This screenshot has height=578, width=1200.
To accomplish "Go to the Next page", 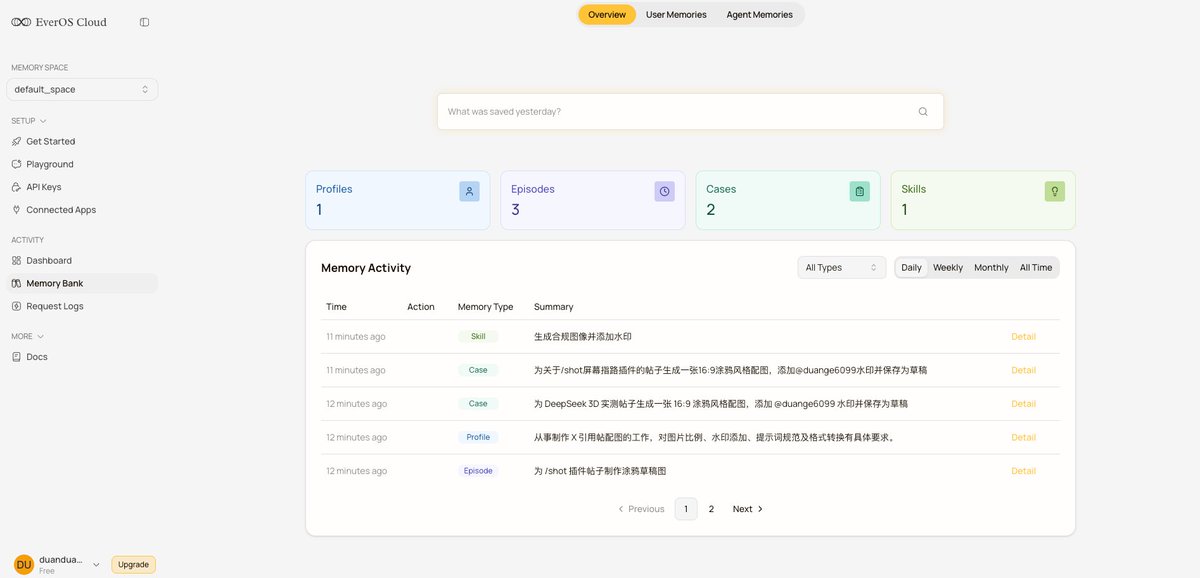I will click(748, 509).
